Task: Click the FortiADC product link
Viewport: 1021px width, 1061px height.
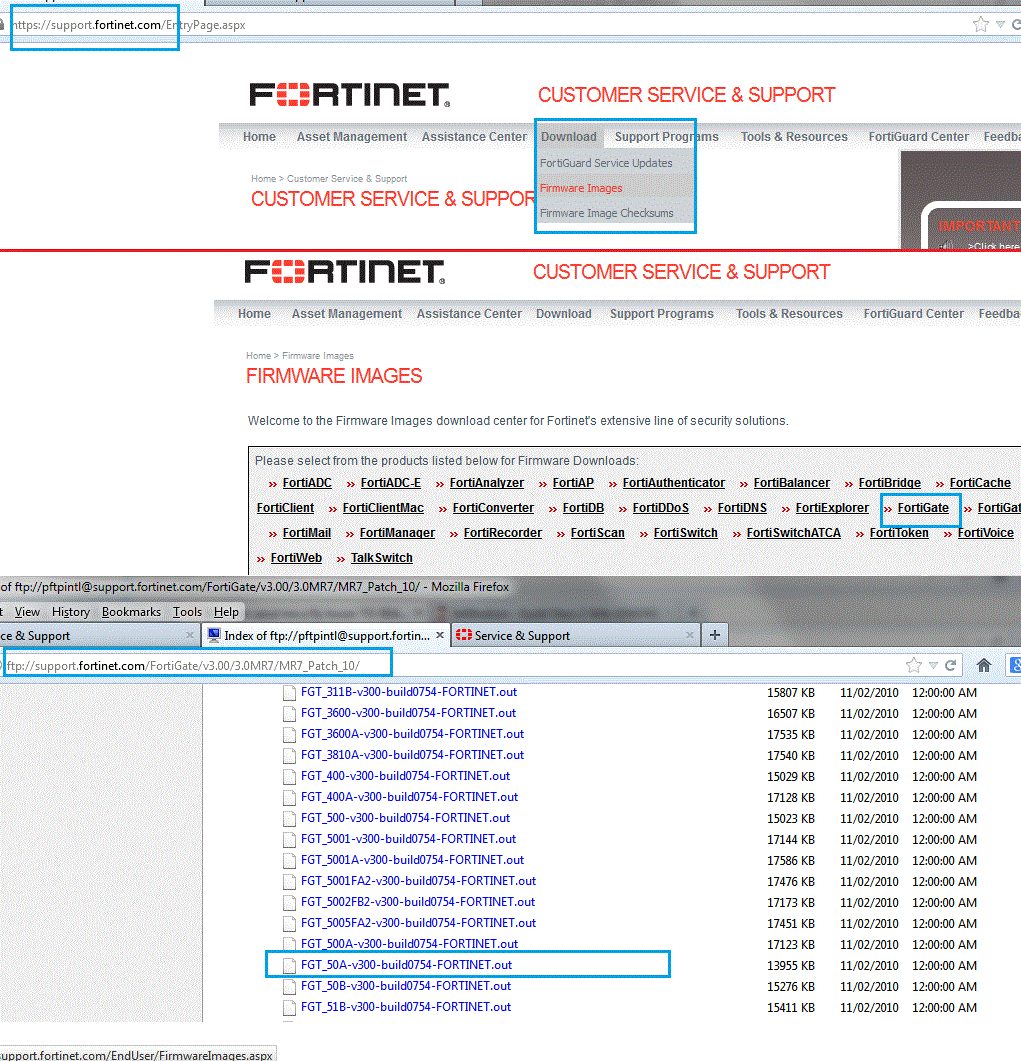Action: click(x=307, y=483)
